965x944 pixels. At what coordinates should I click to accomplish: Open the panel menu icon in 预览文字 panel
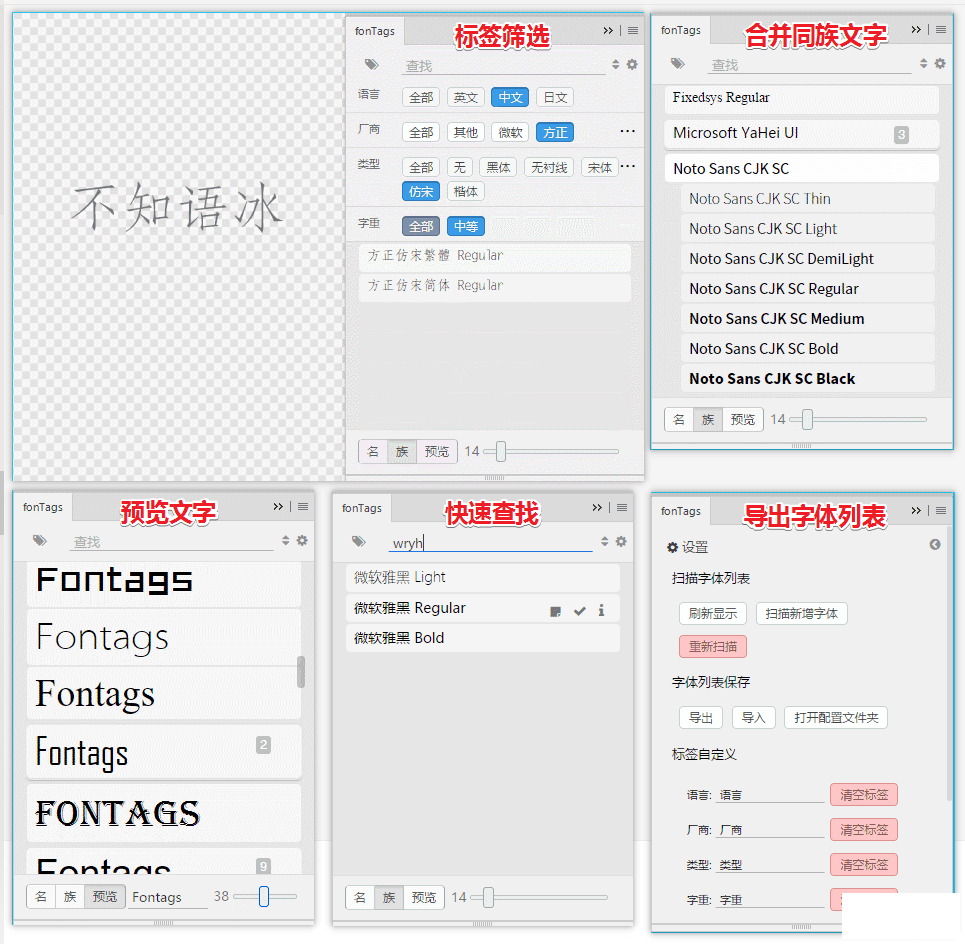(x=303, y=506)
